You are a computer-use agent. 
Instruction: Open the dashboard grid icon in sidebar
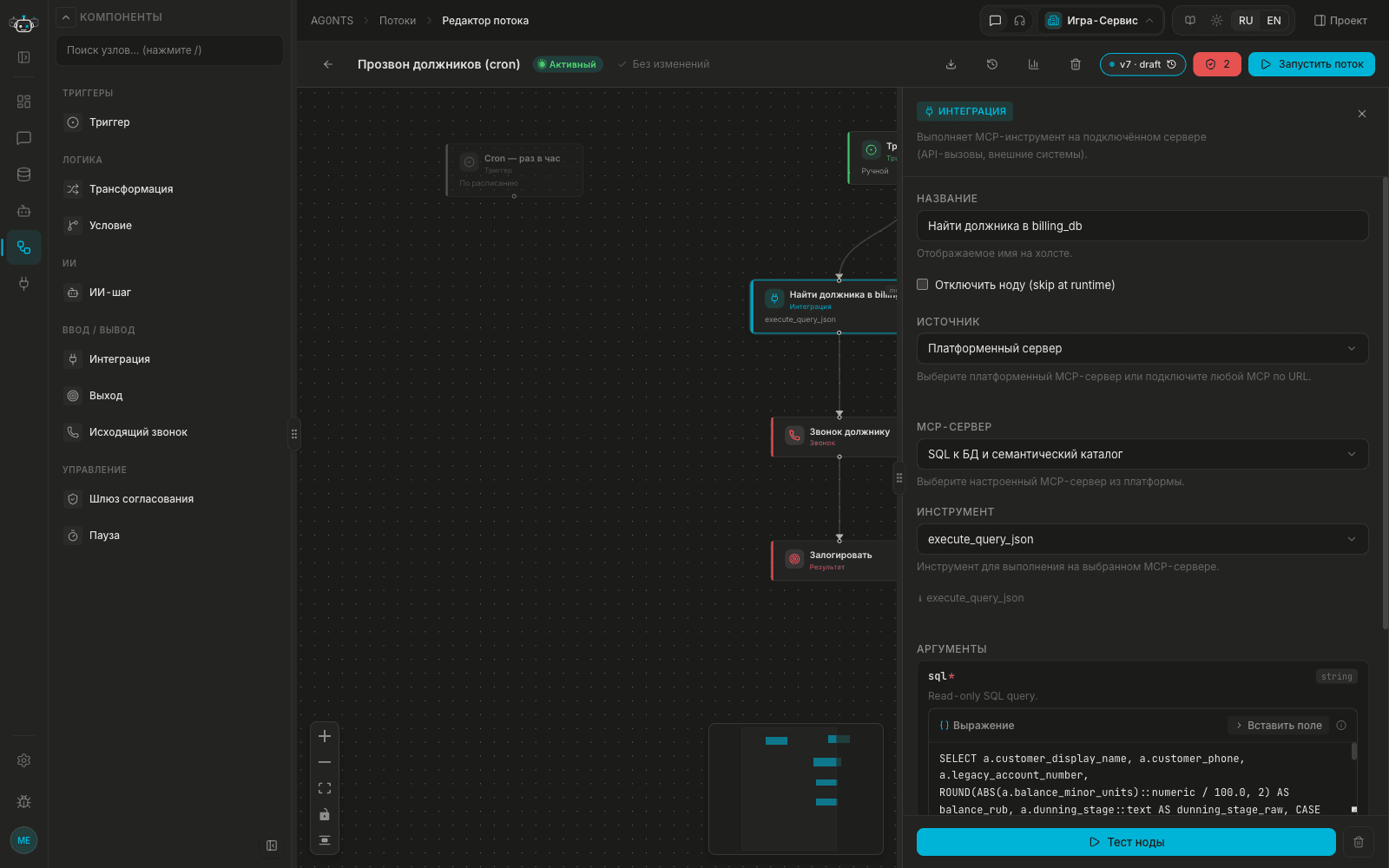(x=23, y=102)
